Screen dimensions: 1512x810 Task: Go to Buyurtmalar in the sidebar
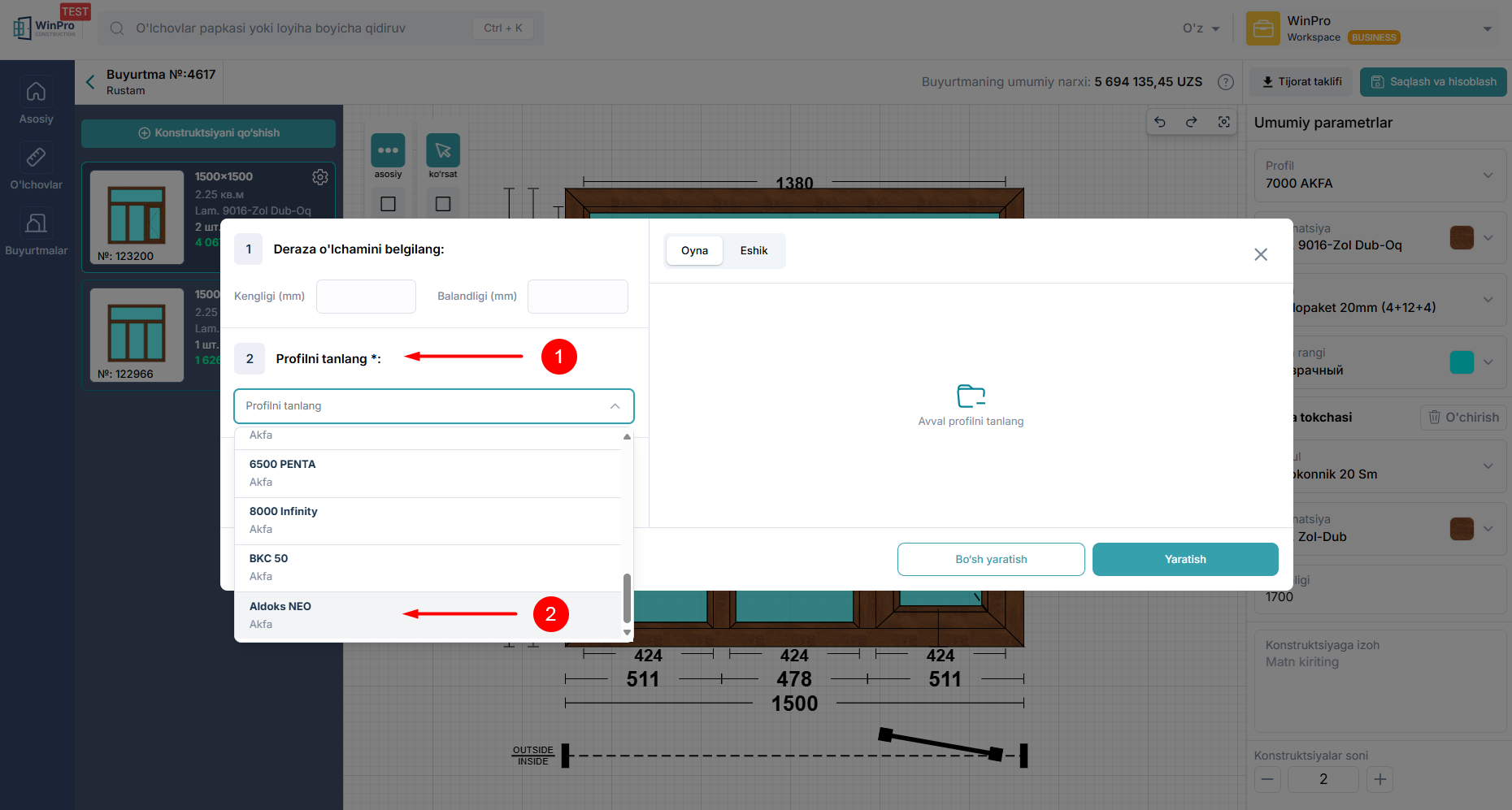pyautogui.click(x=36, y=223)
